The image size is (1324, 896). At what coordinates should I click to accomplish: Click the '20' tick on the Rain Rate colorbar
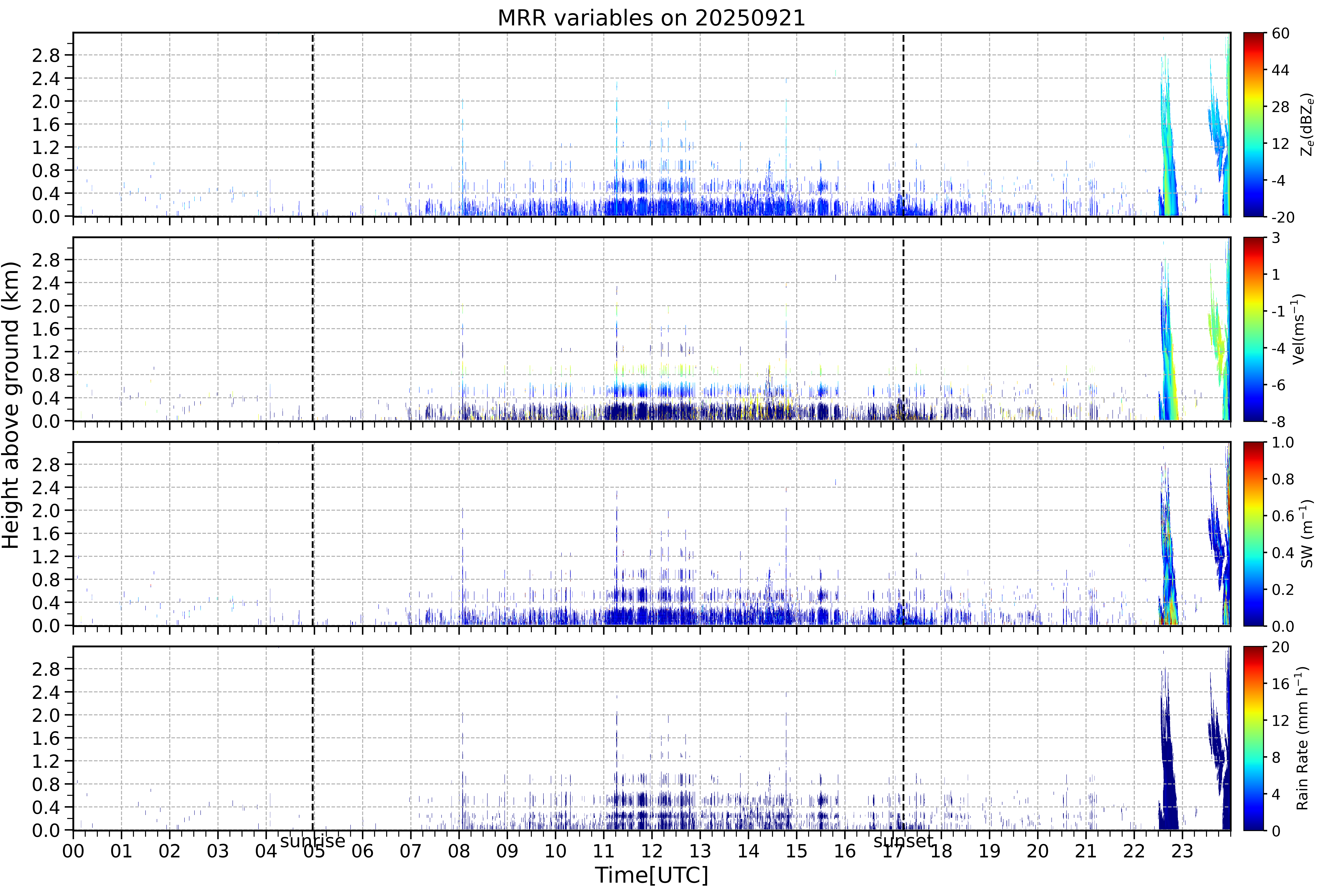pos(1280,647)
